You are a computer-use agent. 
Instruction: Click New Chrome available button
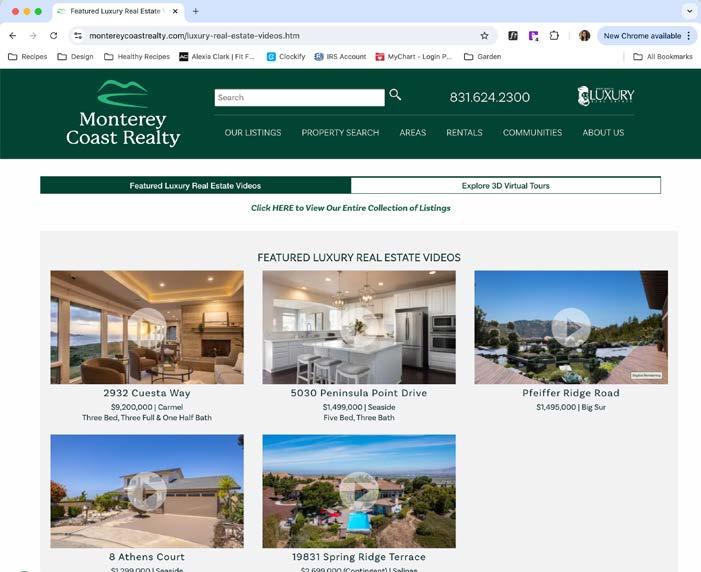click(642, 36)
